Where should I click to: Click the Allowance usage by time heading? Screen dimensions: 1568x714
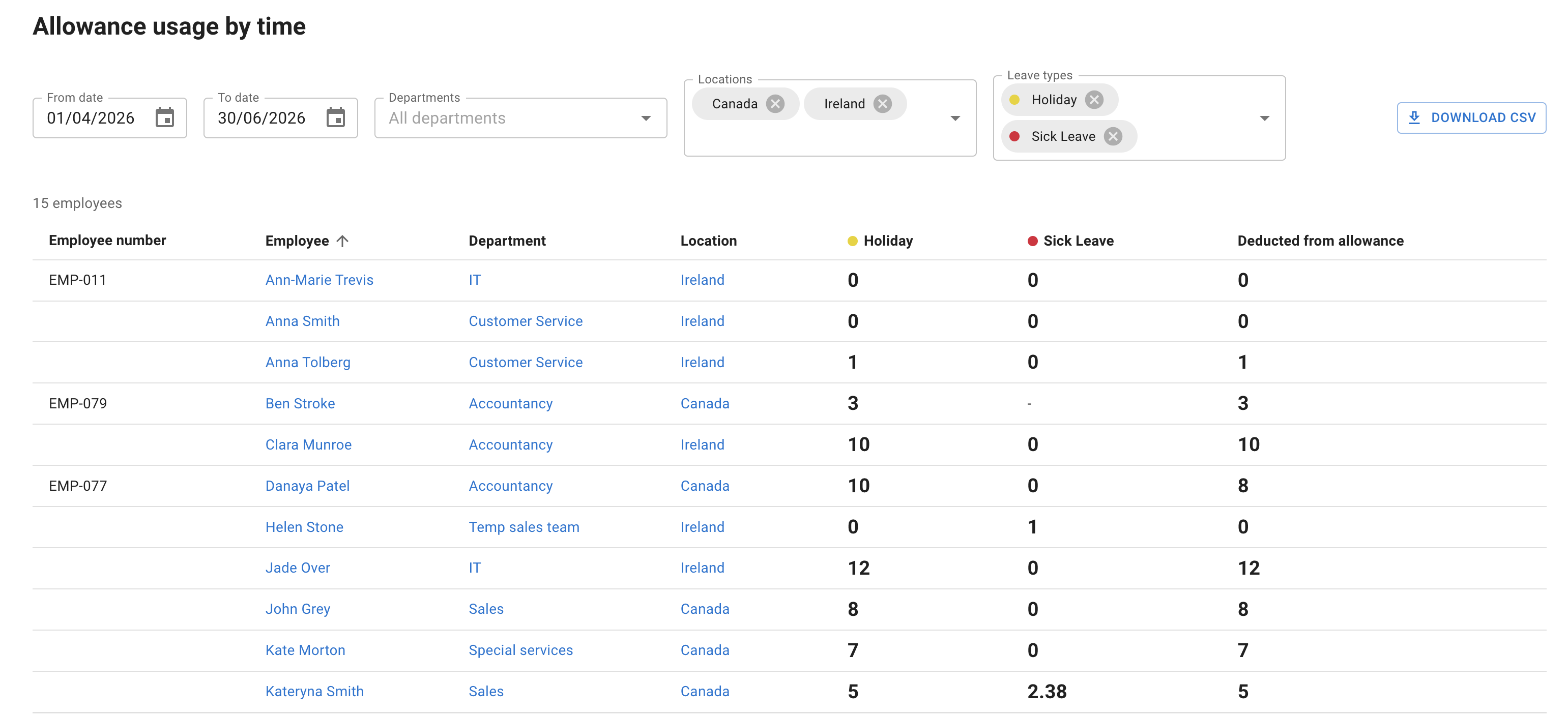169,27
